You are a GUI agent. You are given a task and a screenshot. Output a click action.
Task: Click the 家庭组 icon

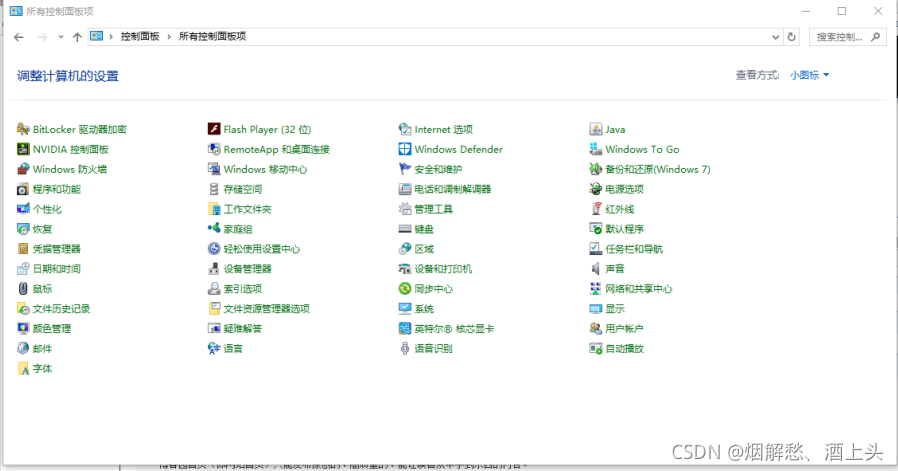click(x=214, y=229)
